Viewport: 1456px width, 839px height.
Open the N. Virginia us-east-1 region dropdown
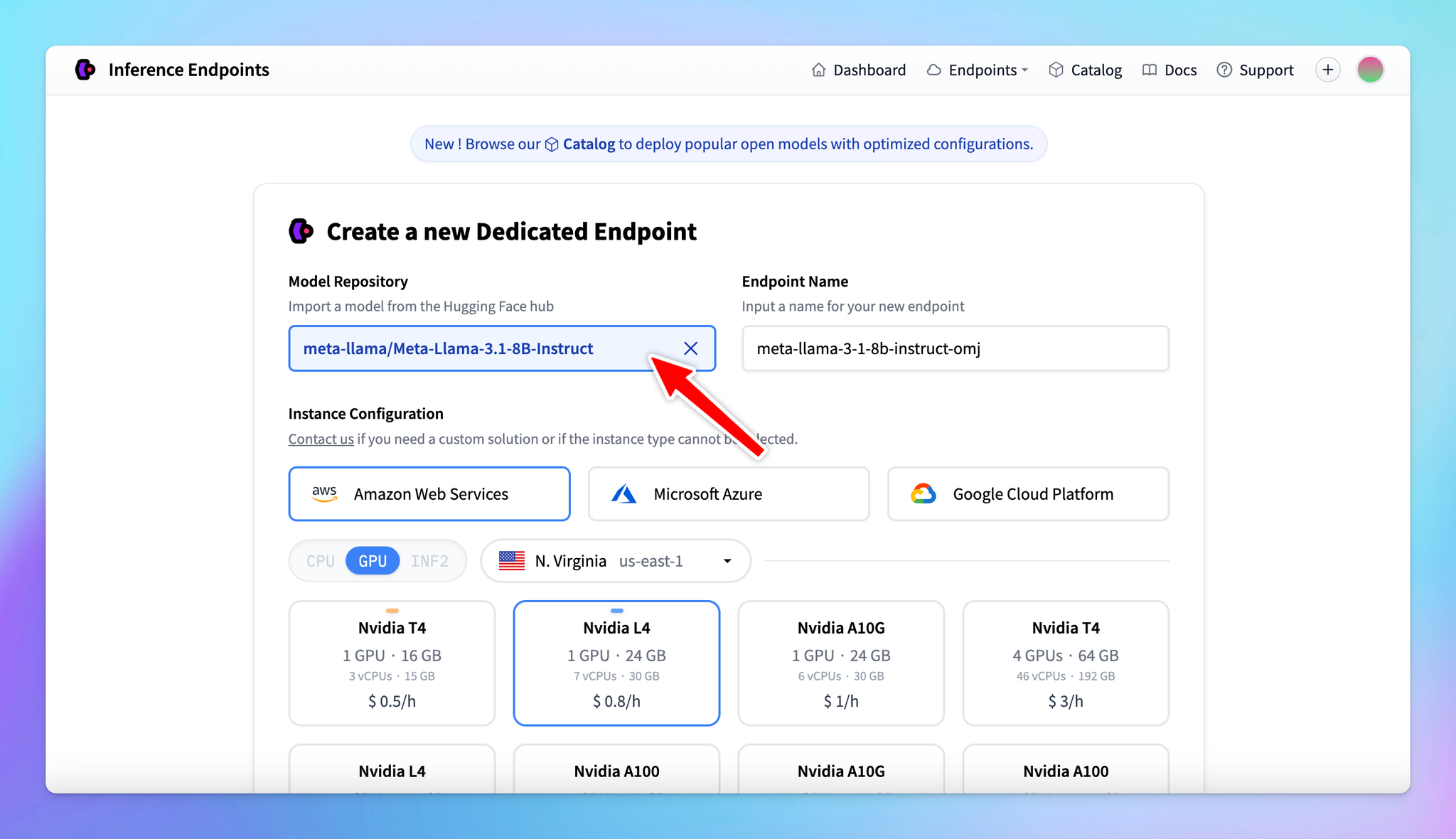[x=616, y=561]
